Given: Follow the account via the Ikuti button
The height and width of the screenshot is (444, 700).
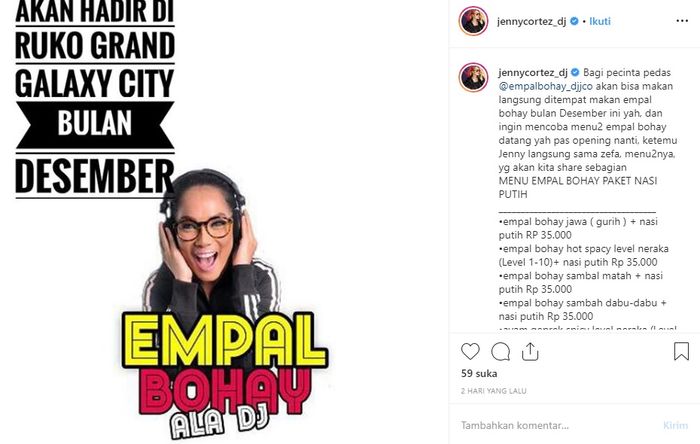Looking at the screenshot, I should (600, 21).
